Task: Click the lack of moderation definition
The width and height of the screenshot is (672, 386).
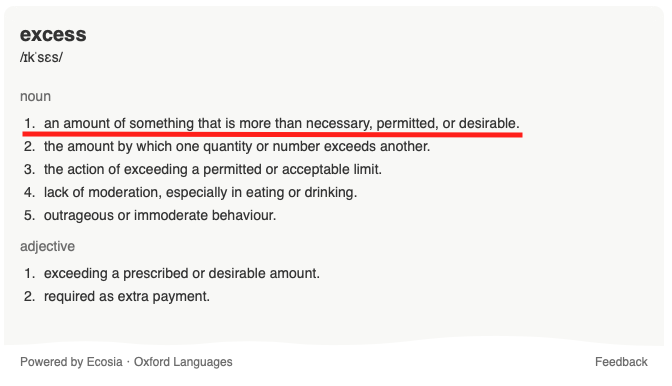Action: click(200, 192)
